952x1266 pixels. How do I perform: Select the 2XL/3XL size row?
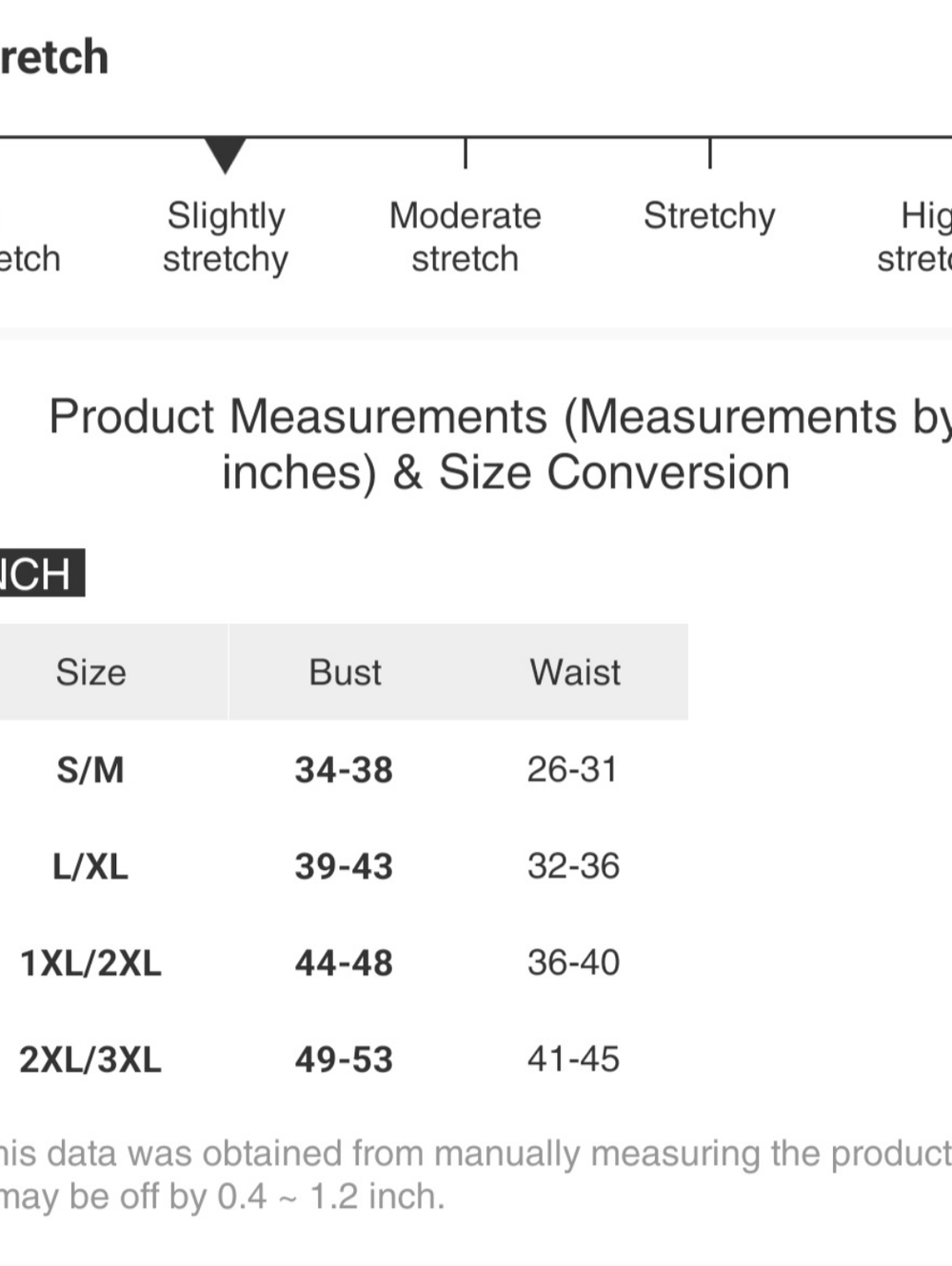coord(344,1059)
